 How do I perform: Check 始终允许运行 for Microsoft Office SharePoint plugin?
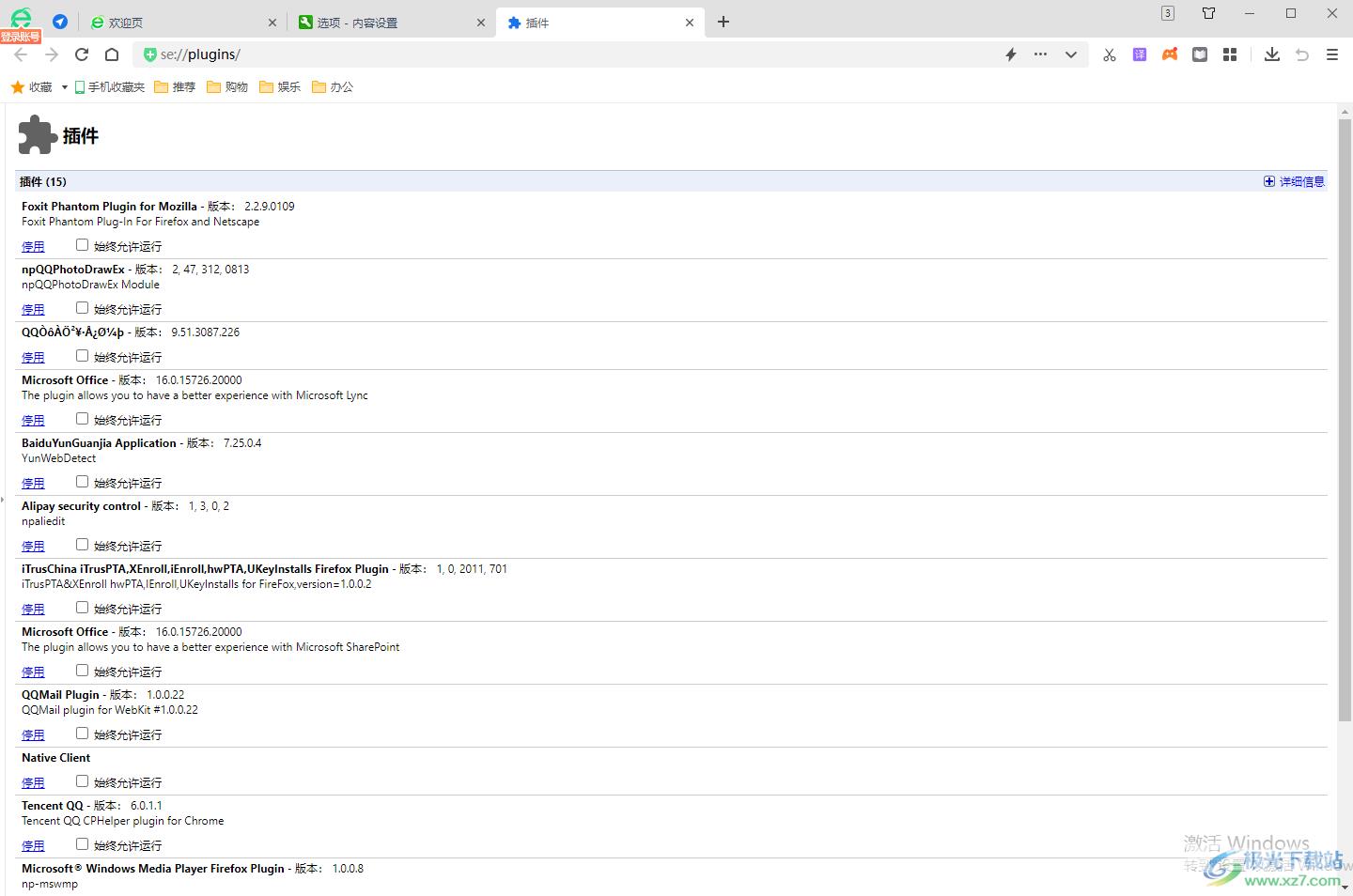tap(82, 671)
